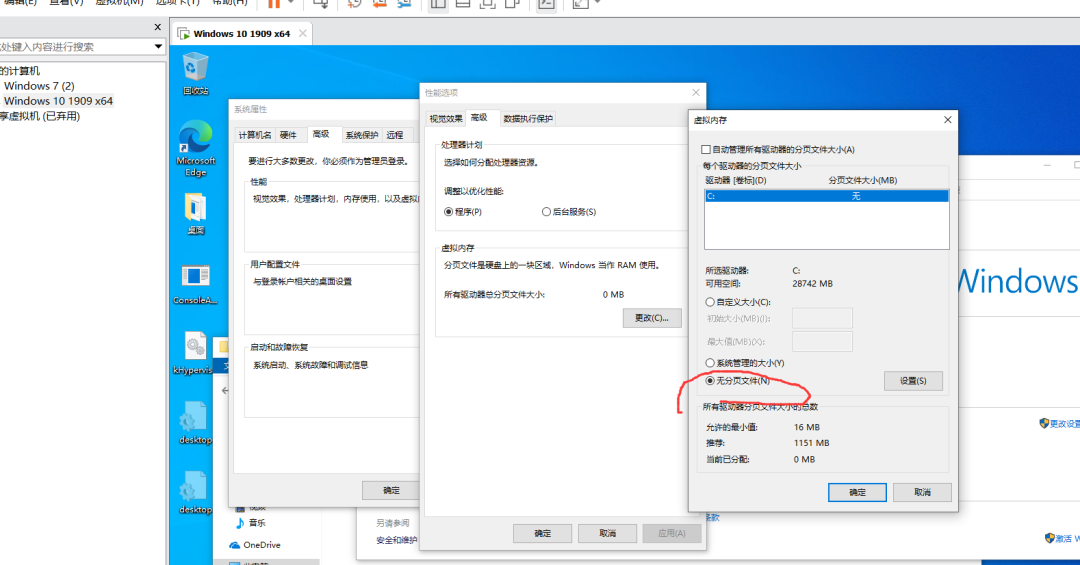
Task: Select the shared VMs (已弃用) library item
Action: 40,116
